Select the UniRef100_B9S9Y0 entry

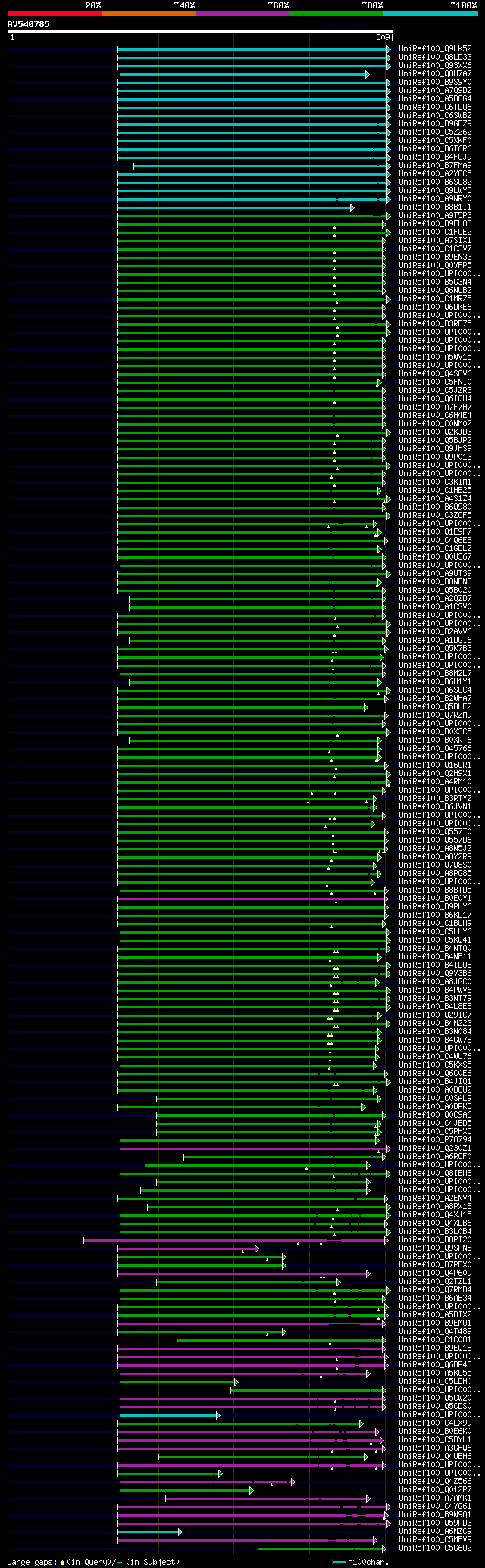point(435,82)
